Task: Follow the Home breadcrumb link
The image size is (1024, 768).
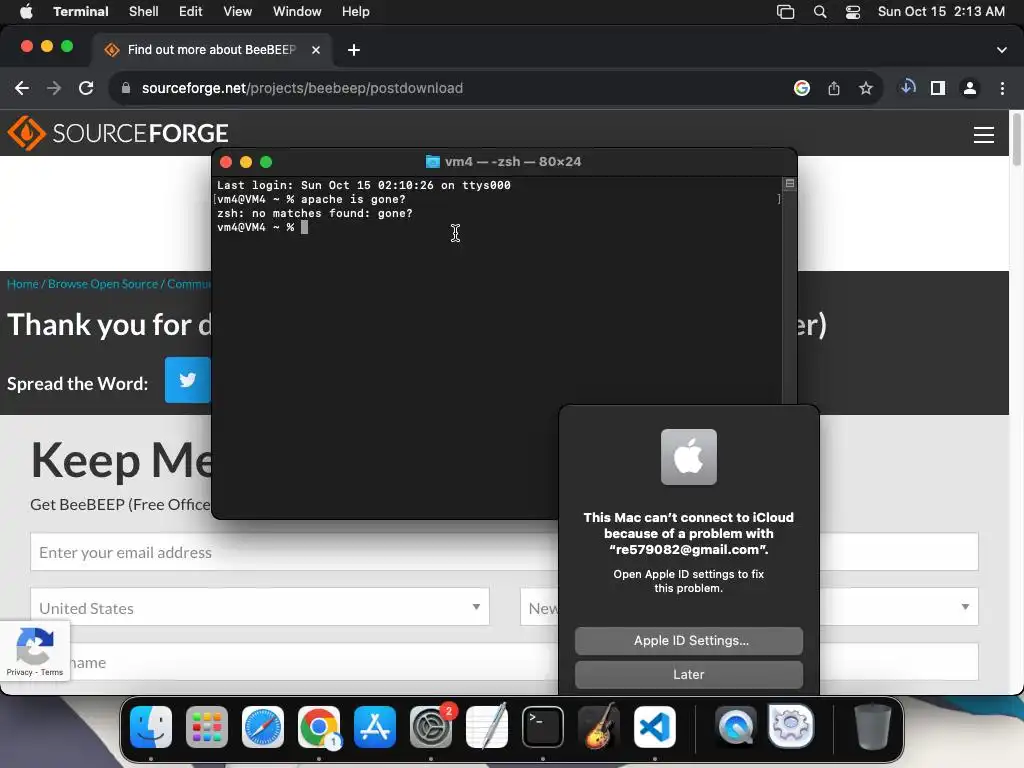Action: point(22,284)
